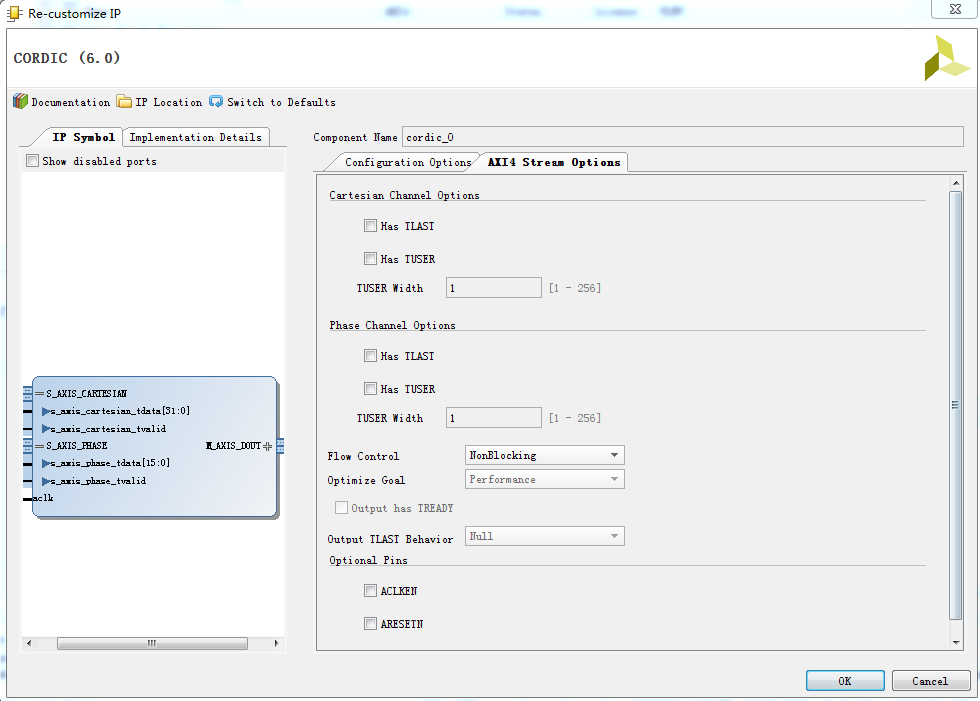980x701 pixels.
Task: Click the OK button
Action: pyautogui.click(x=845, y=680)
